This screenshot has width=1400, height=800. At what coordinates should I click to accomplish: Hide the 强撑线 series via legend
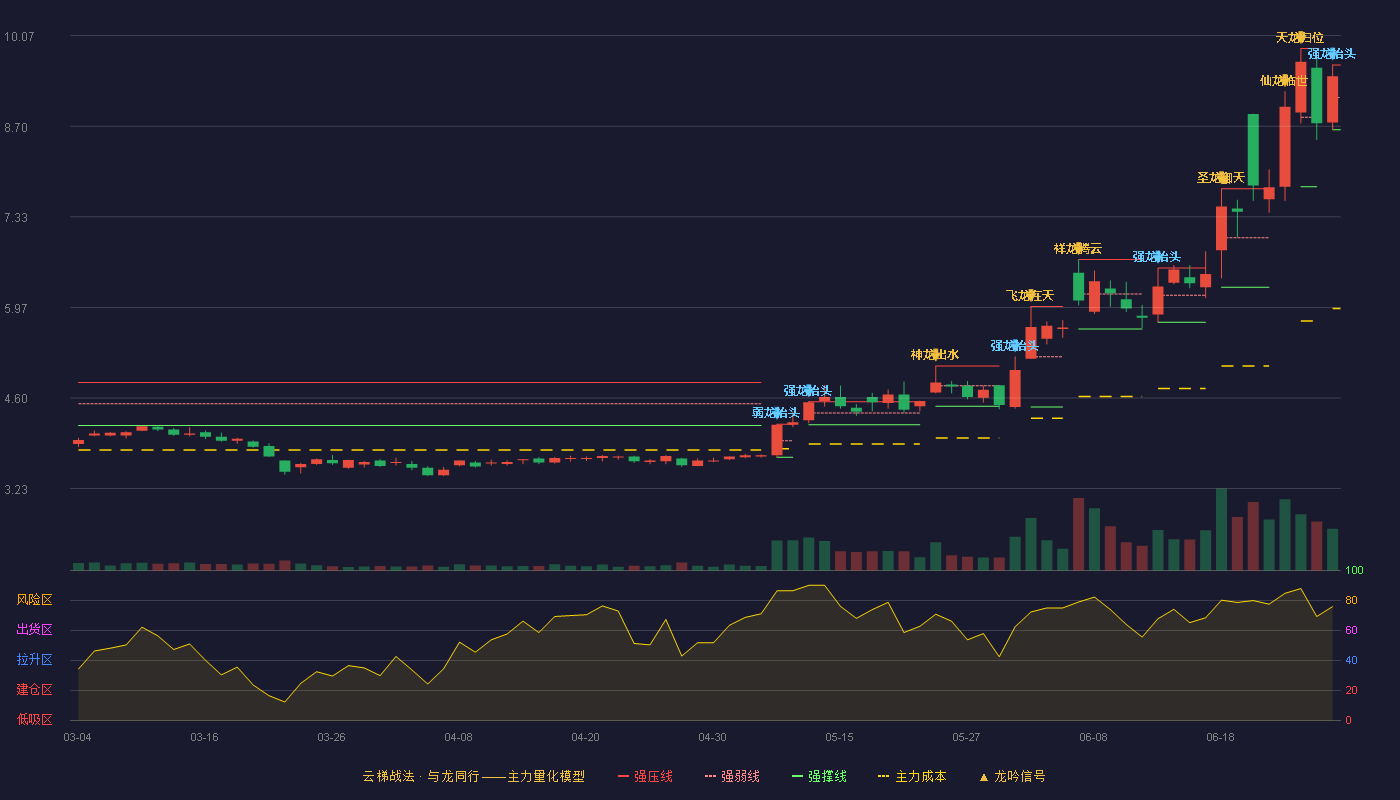[819, 776]
